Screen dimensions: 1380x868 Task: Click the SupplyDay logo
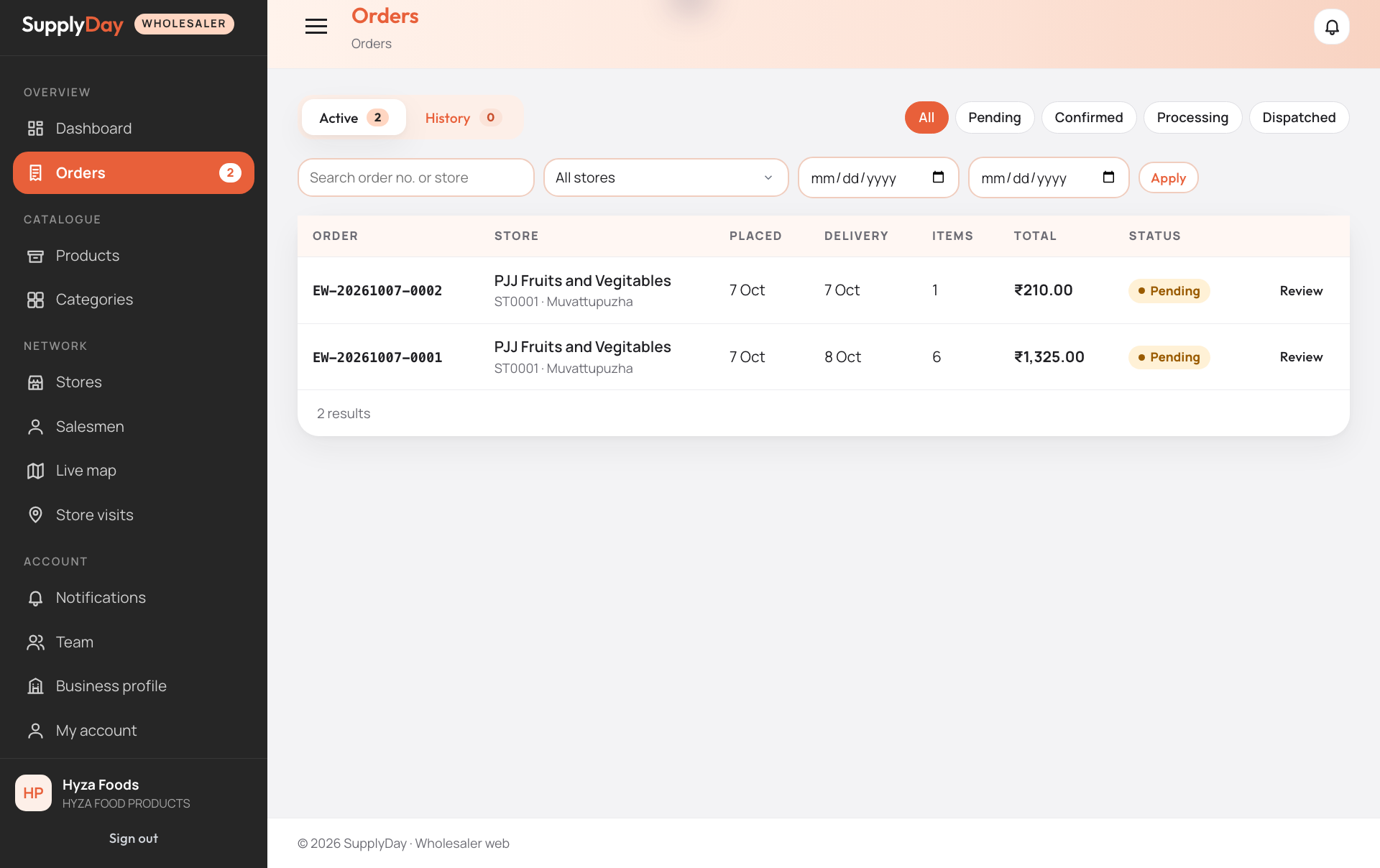[x=73, y=25]
